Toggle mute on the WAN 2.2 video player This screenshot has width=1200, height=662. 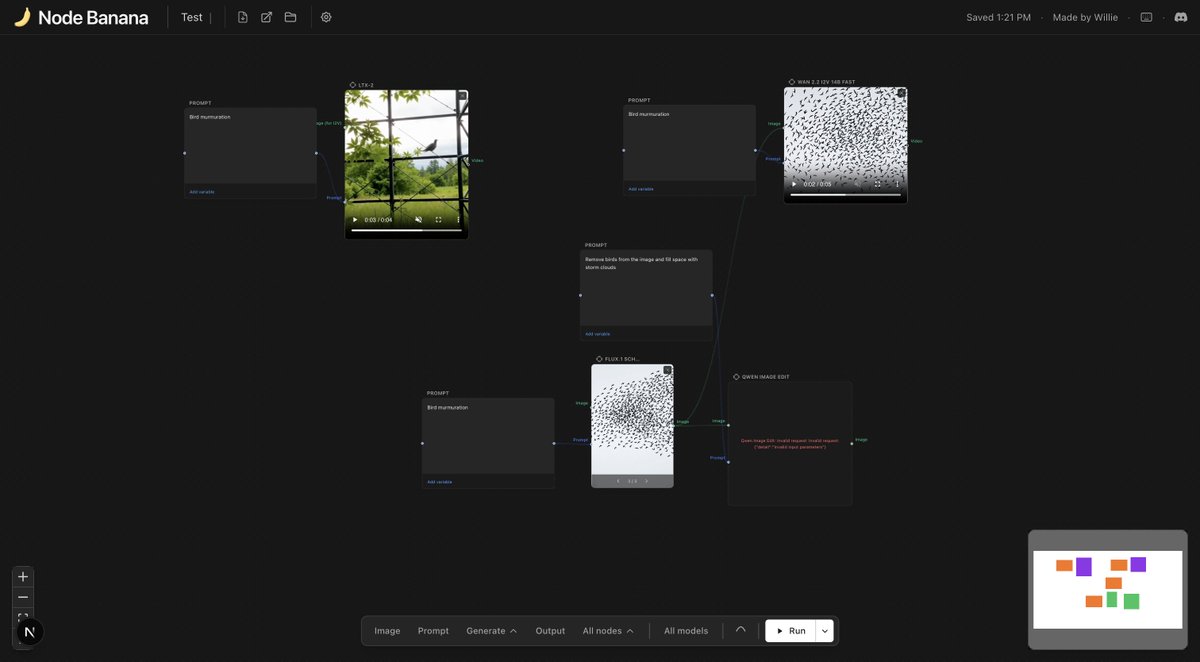pyautogui.click(x=857, y=183)
